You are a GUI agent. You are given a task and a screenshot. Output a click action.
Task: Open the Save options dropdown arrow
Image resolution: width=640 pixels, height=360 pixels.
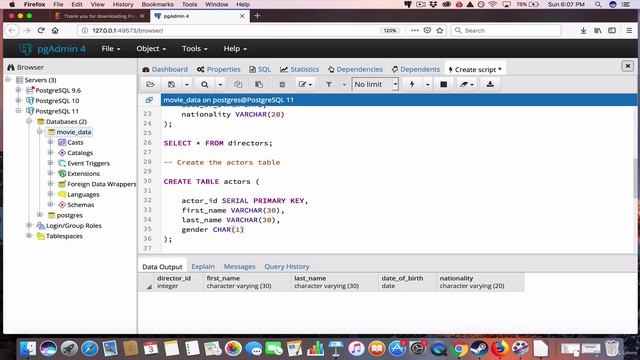(x=187, y=84)
